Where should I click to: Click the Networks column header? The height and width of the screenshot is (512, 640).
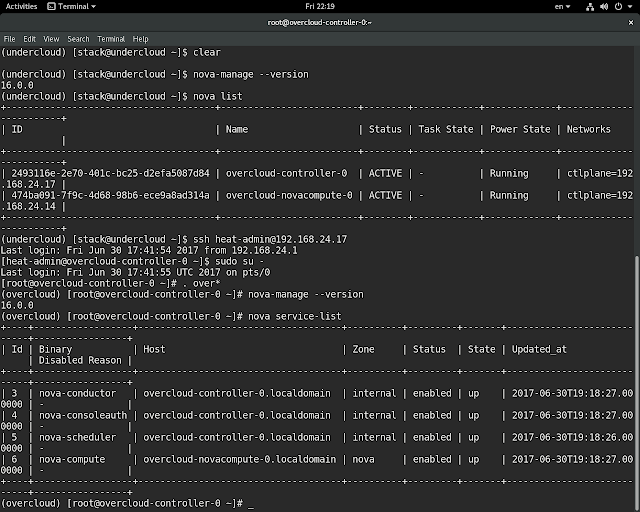[x=589, y=129]
